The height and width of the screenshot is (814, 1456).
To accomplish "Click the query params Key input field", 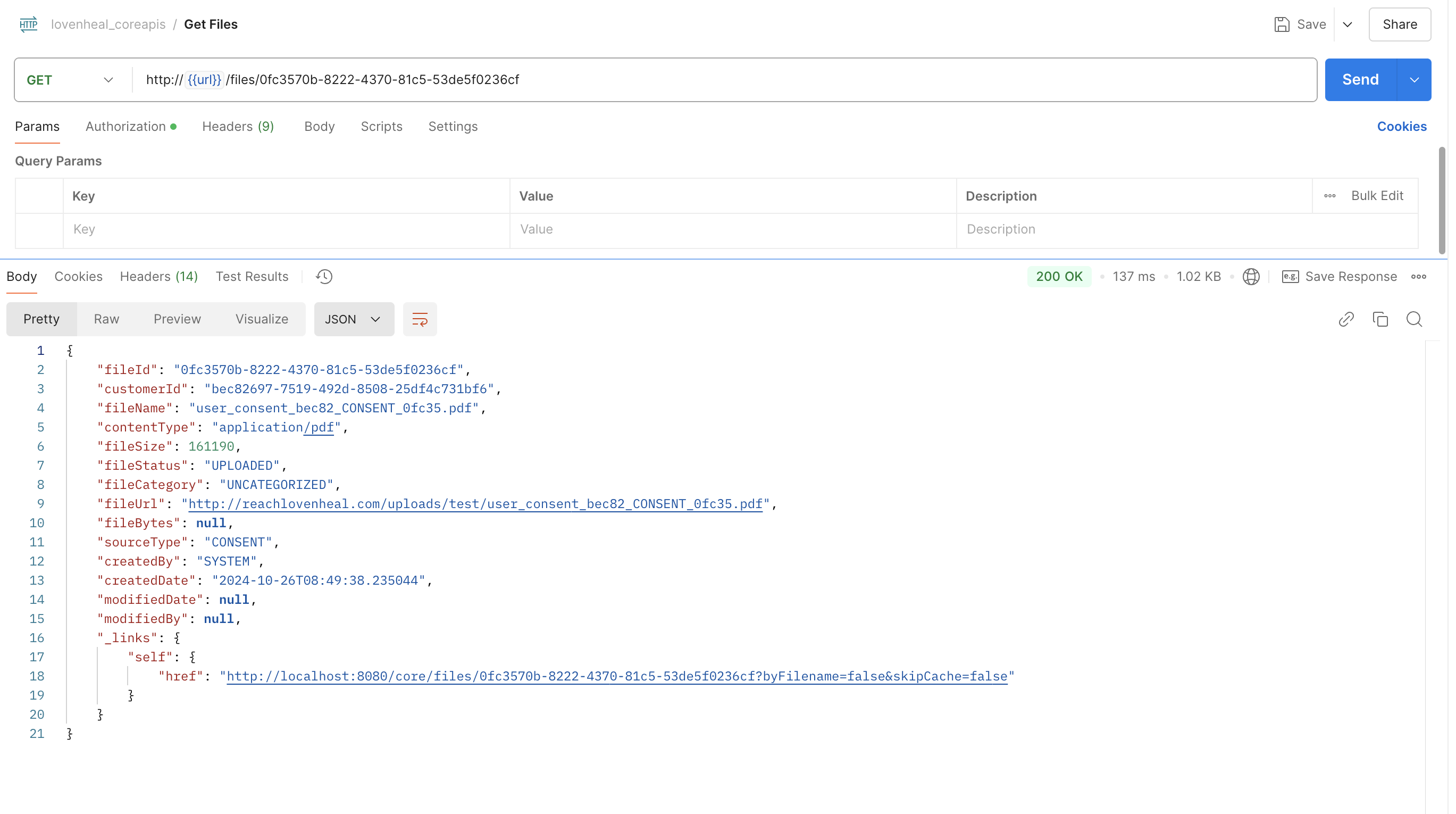I will coord(287,230).
